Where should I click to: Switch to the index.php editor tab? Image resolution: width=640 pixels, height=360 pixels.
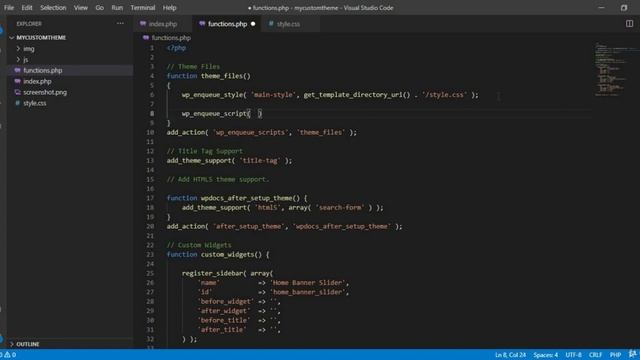pos(162,24)
